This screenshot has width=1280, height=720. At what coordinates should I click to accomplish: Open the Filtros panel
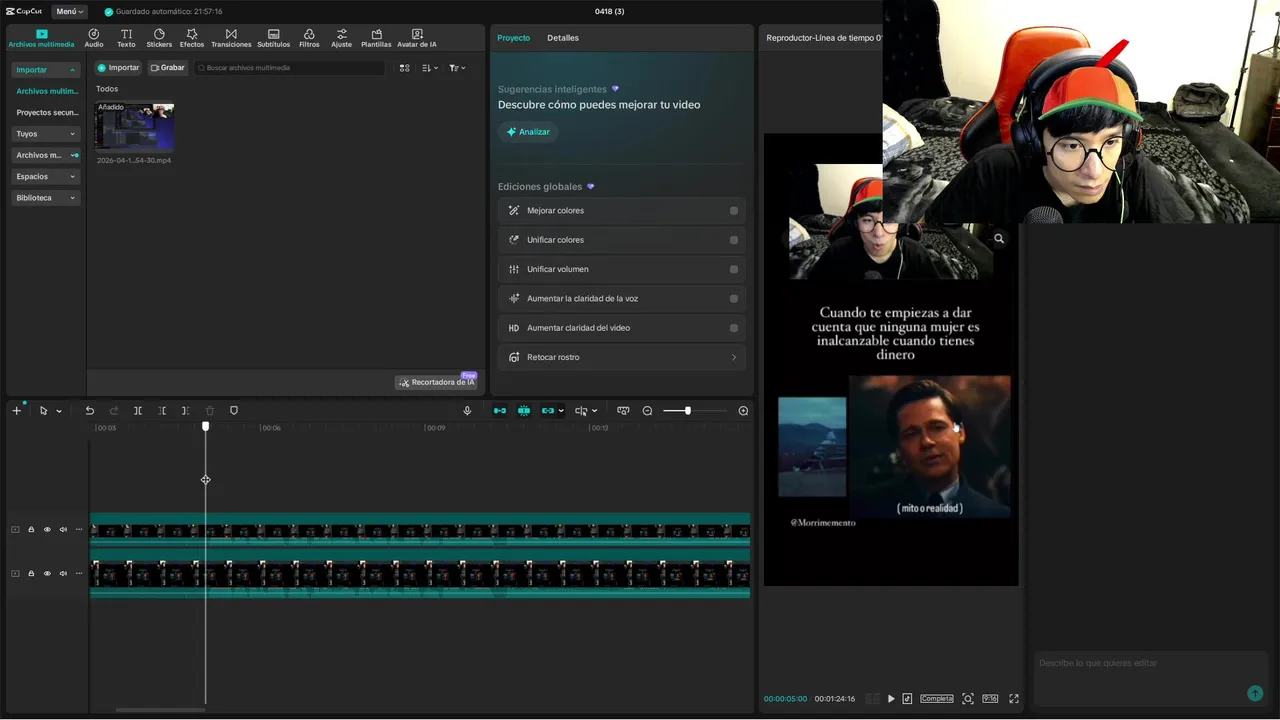click(x=309, y=38)
